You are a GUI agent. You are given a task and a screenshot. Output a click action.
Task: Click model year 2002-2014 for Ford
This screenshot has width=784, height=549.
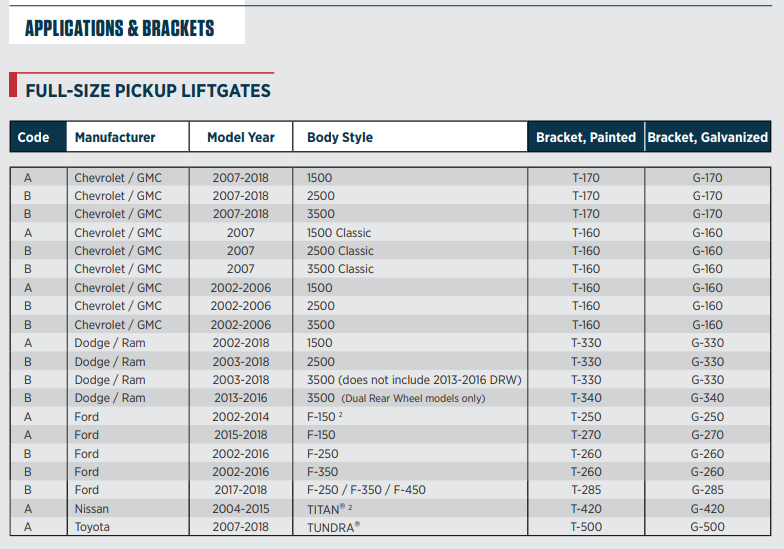[240, 416]
